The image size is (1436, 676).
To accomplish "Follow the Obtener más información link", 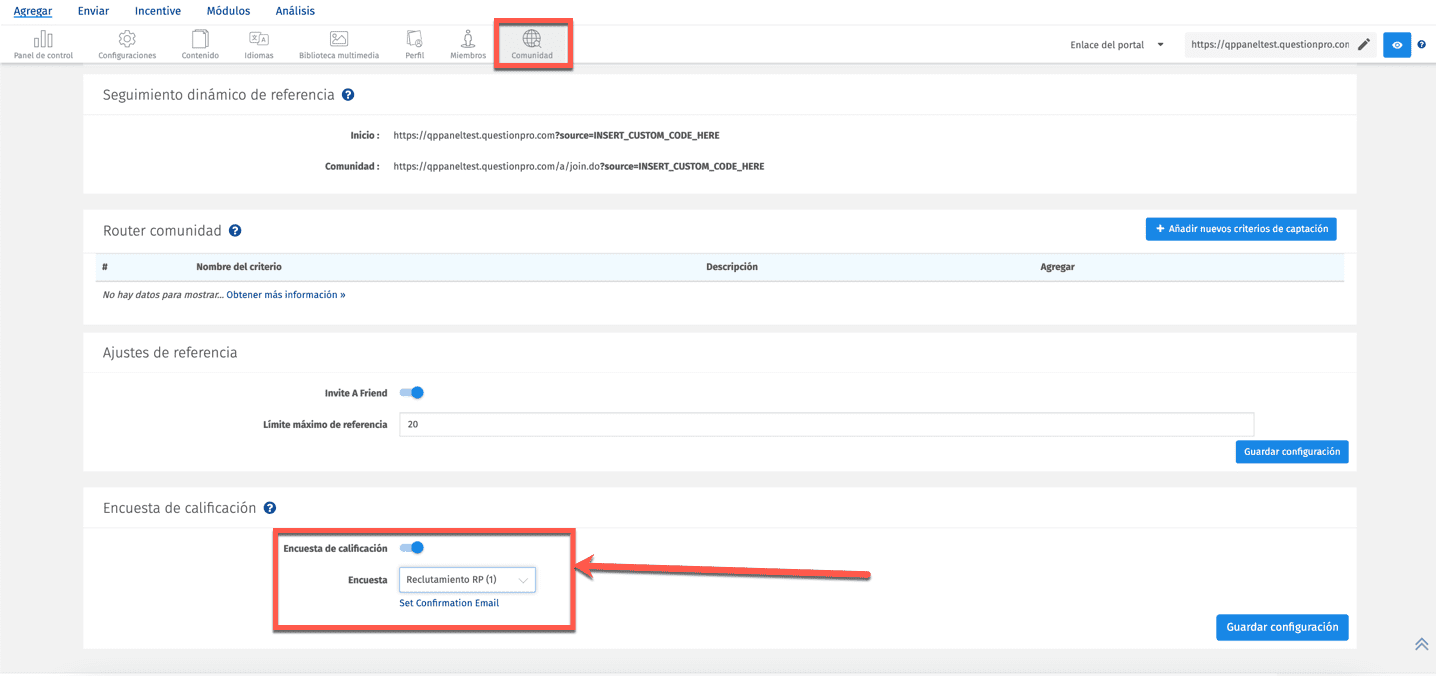I will click(x=286, y=295).
